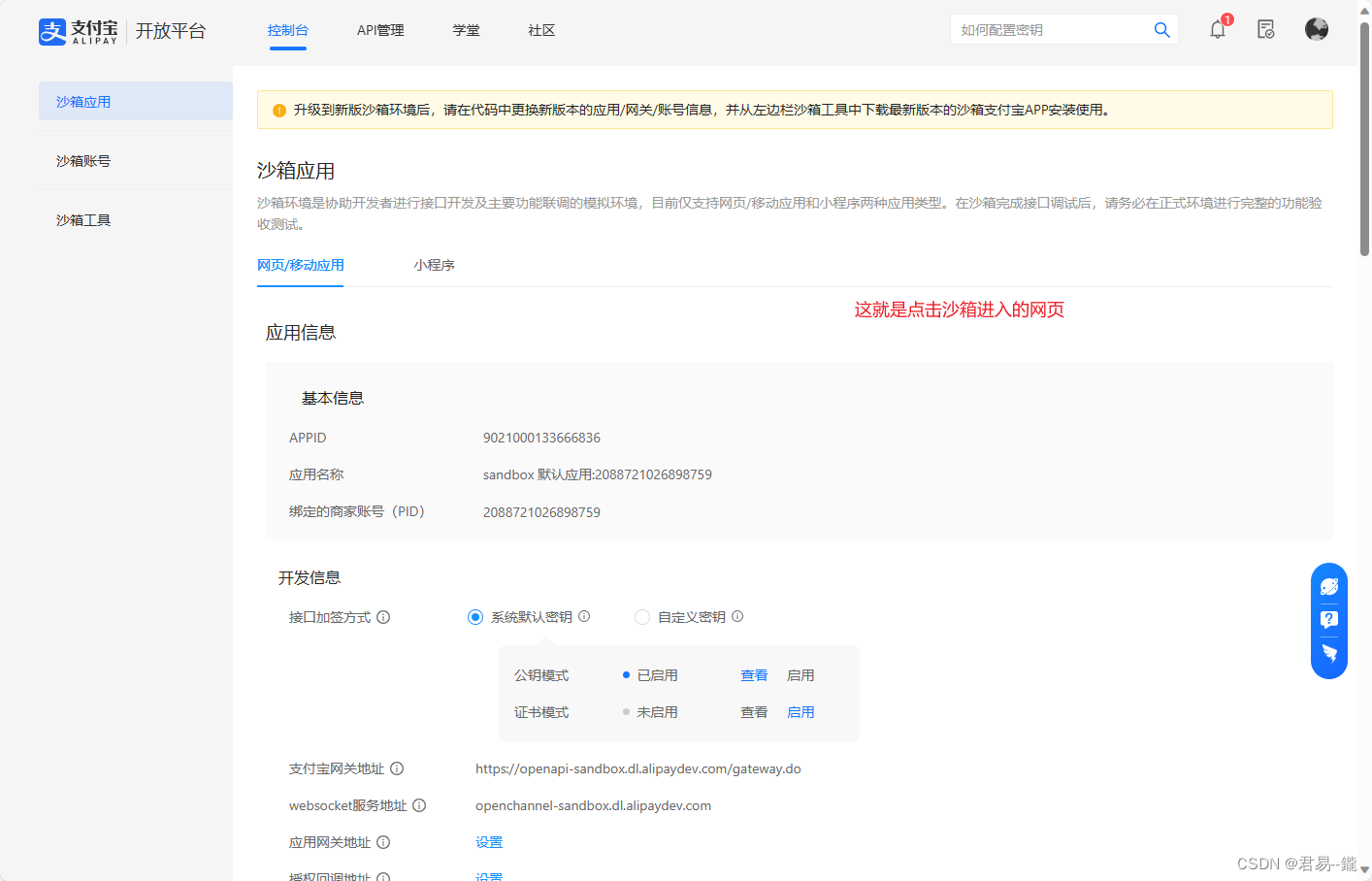Click the scrollbar down arrow

[x=1364, y=870]
